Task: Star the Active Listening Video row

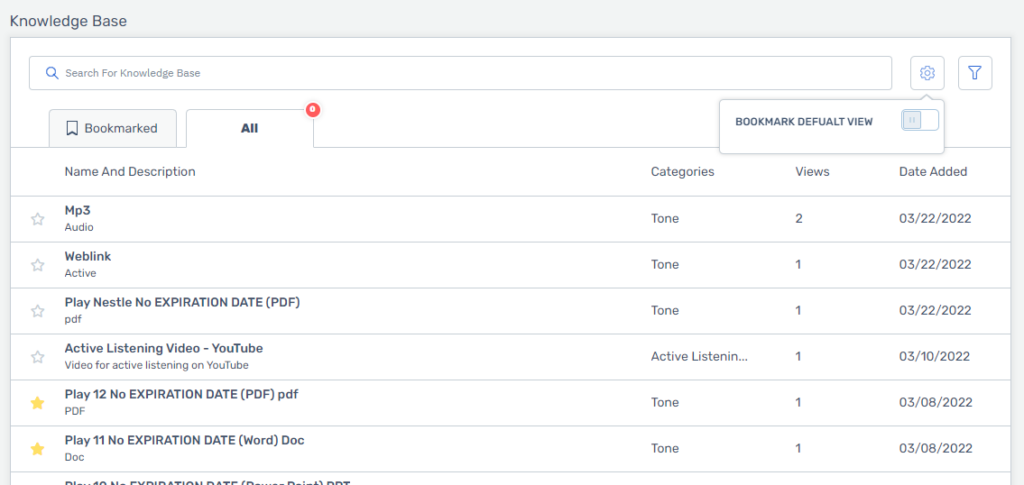Action: [38, 357]
